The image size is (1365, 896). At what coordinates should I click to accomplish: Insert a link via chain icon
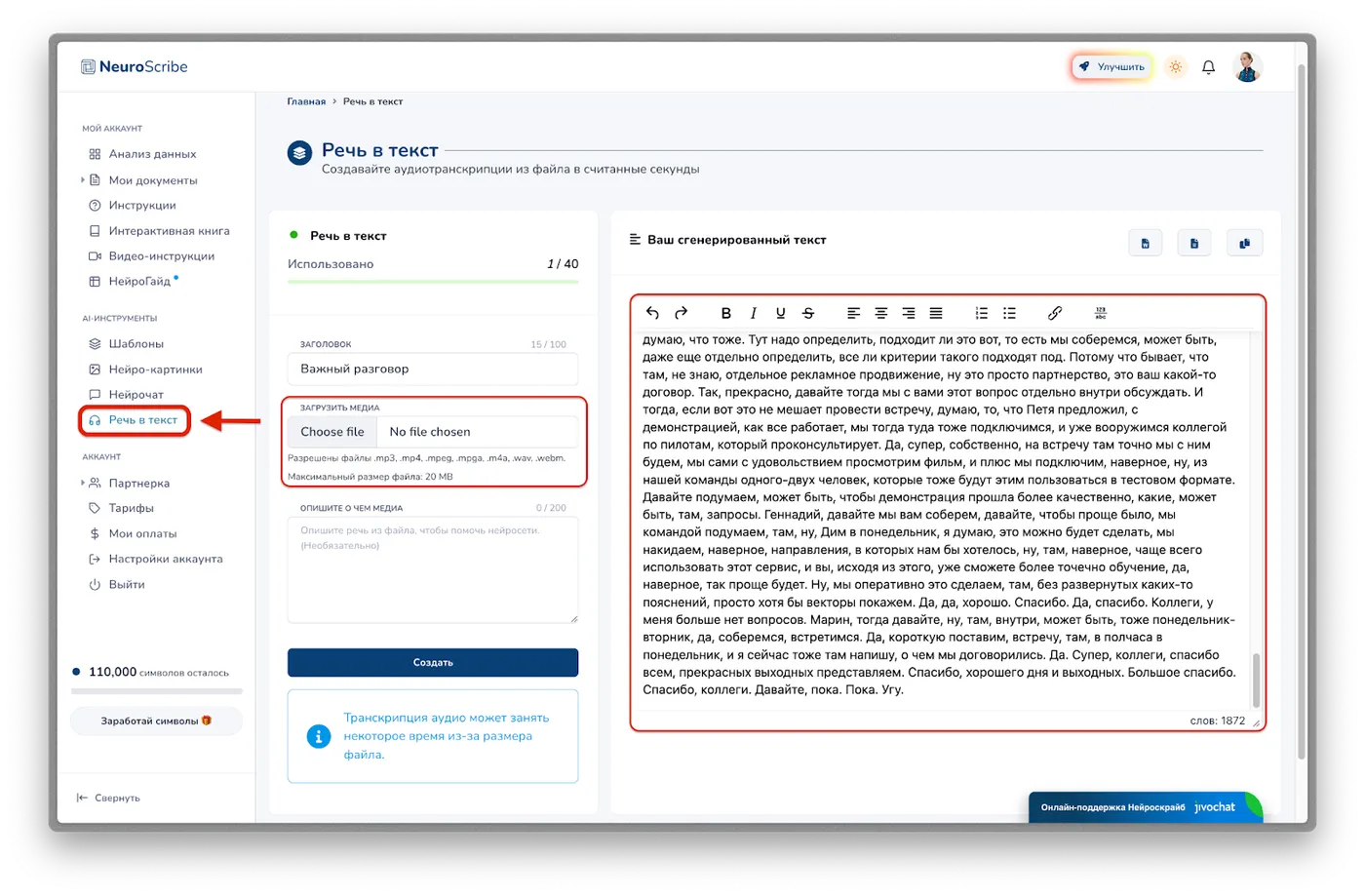click(x=1054, y=313)
